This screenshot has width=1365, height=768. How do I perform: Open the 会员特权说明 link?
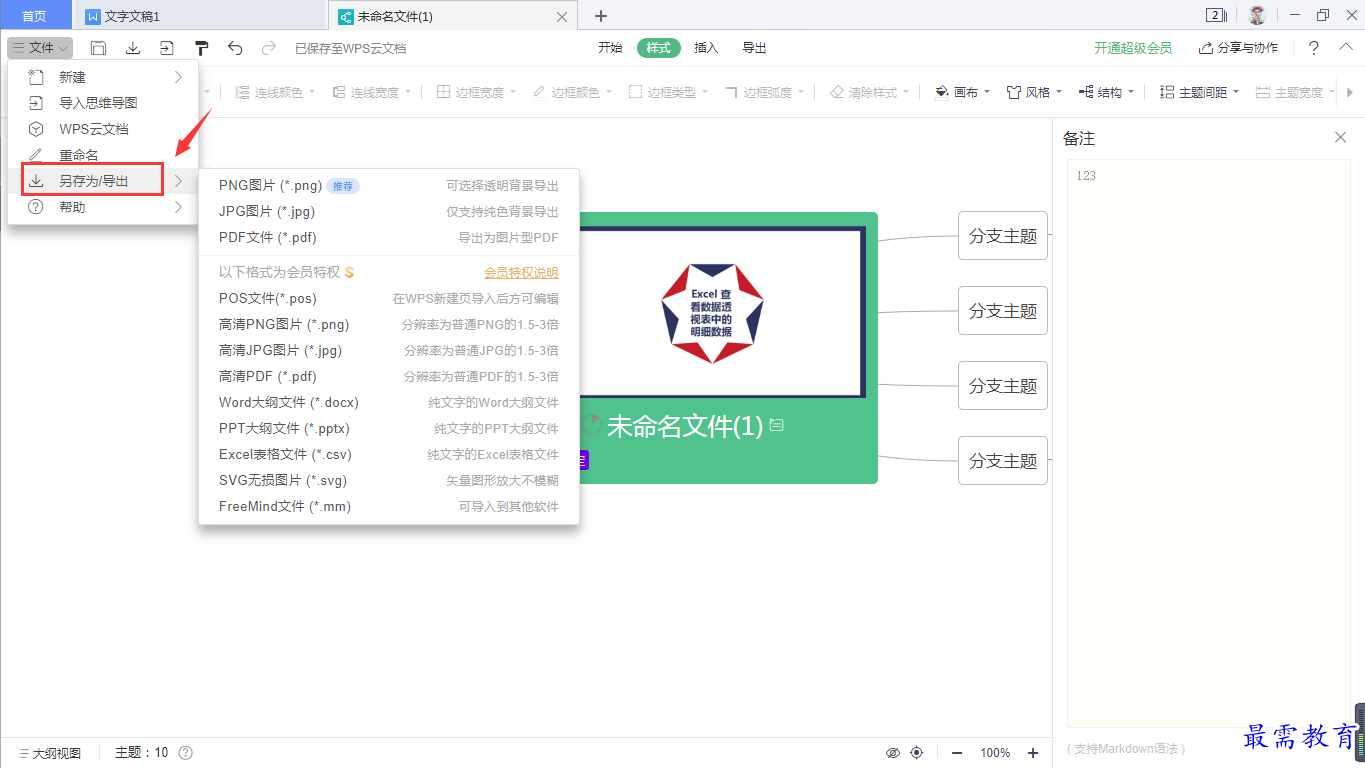click(521, 272)
